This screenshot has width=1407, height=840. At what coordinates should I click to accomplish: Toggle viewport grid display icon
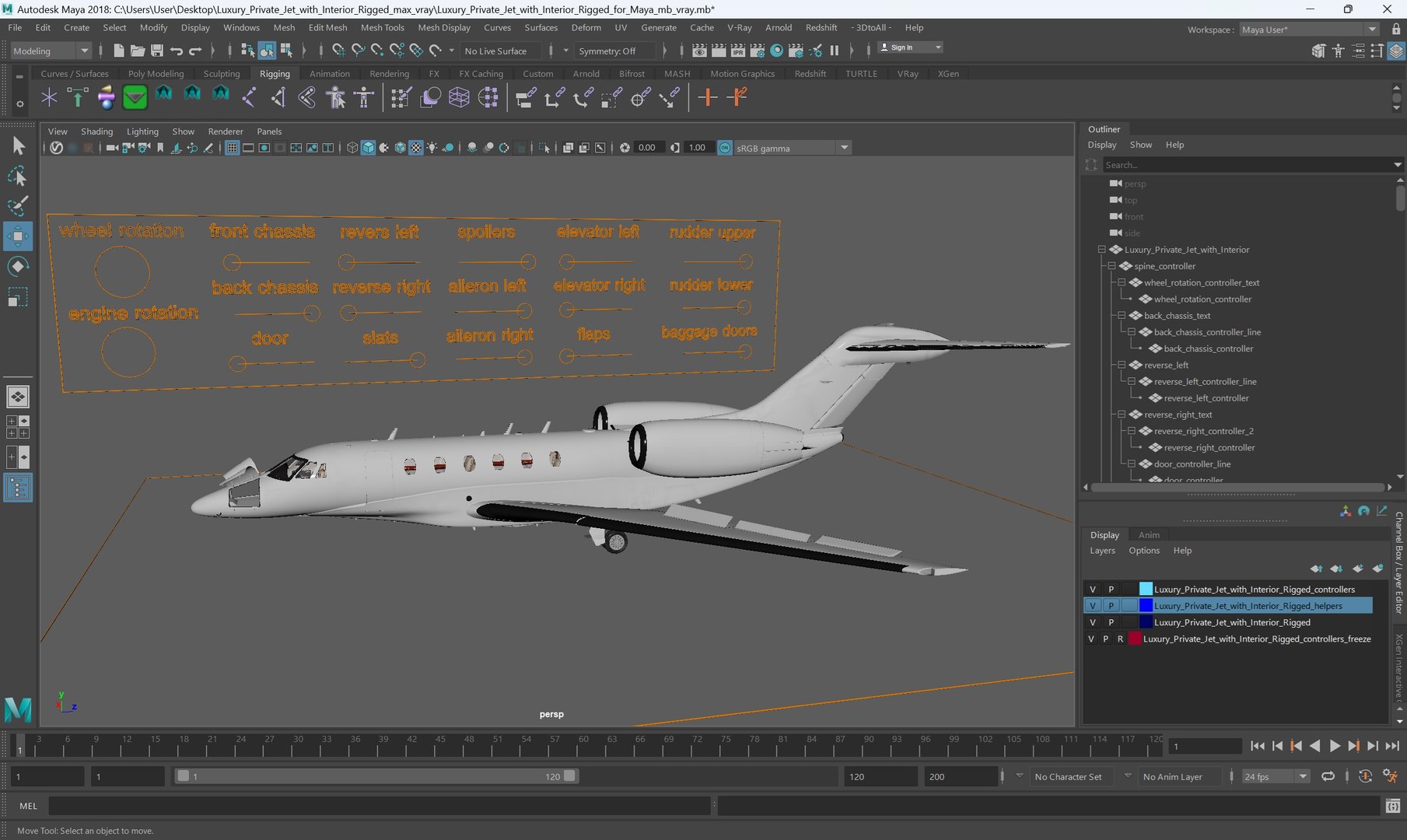click(232, 148)
